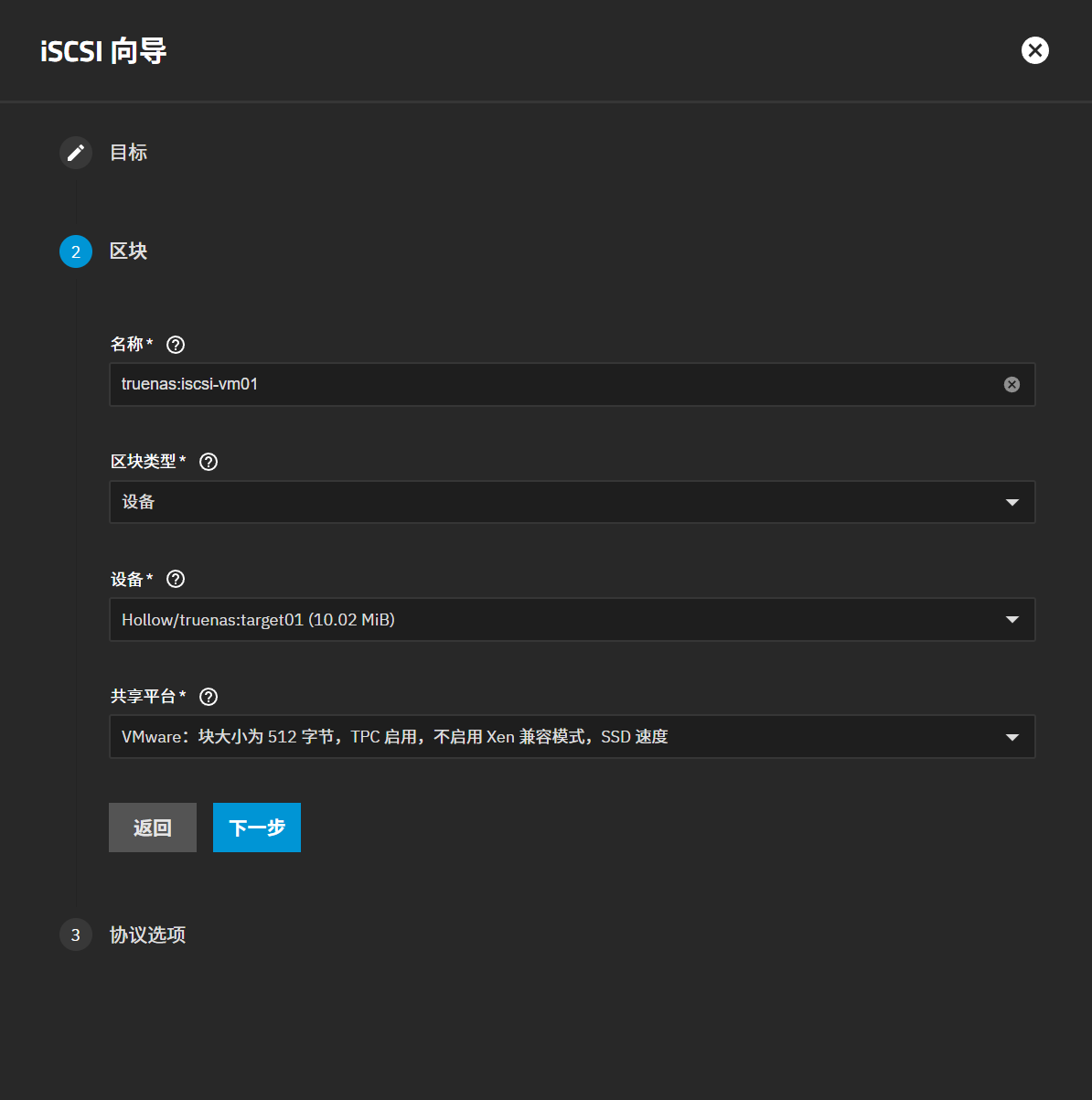Viewport: 1092px width, 1100px height.
Task: Go to the 目标 step label
Action: coord(129,153)
